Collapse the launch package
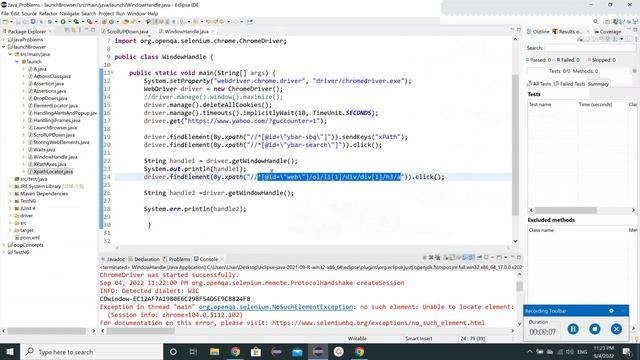 pos(17,62)
